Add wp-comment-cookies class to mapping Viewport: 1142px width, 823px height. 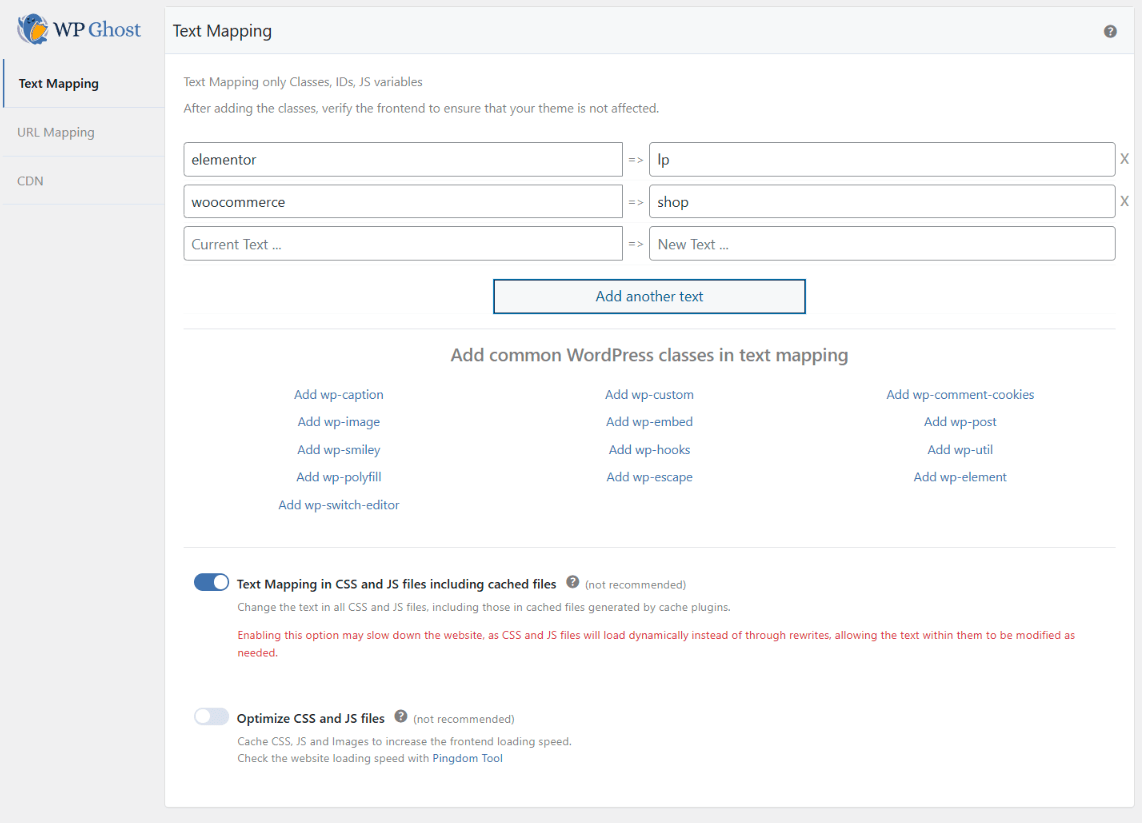tap(960, 395)
